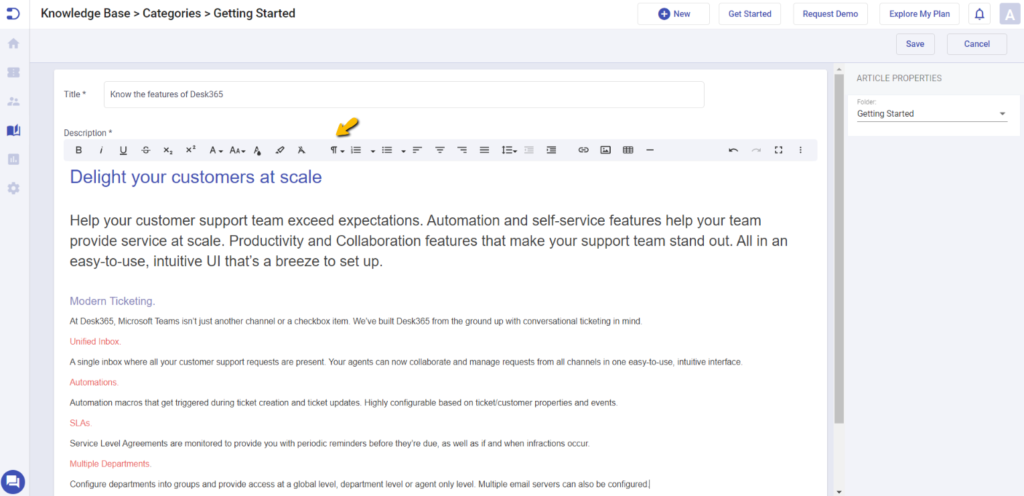Toggle fullscreen editor mode
Viewport: 1024px width, 496px height.
[x=778, y=150]
